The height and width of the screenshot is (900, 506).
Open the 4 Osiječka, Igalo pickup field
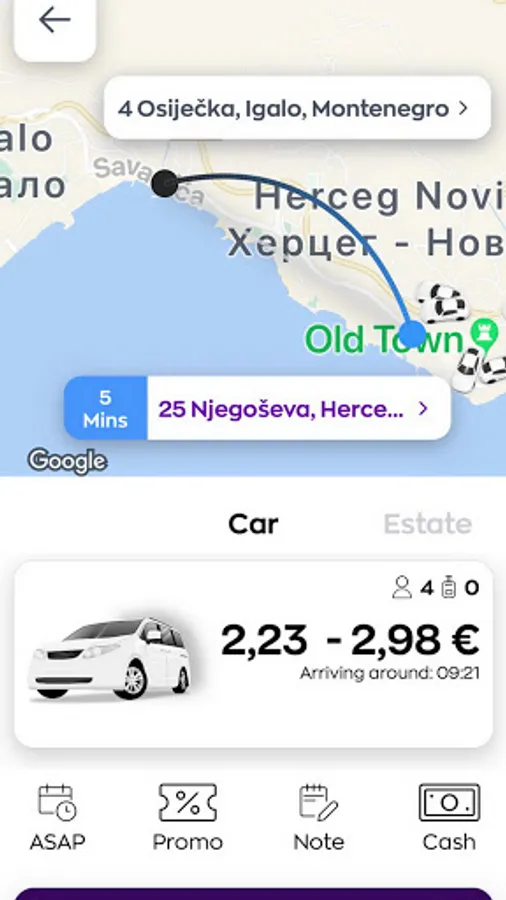[297, 108]
